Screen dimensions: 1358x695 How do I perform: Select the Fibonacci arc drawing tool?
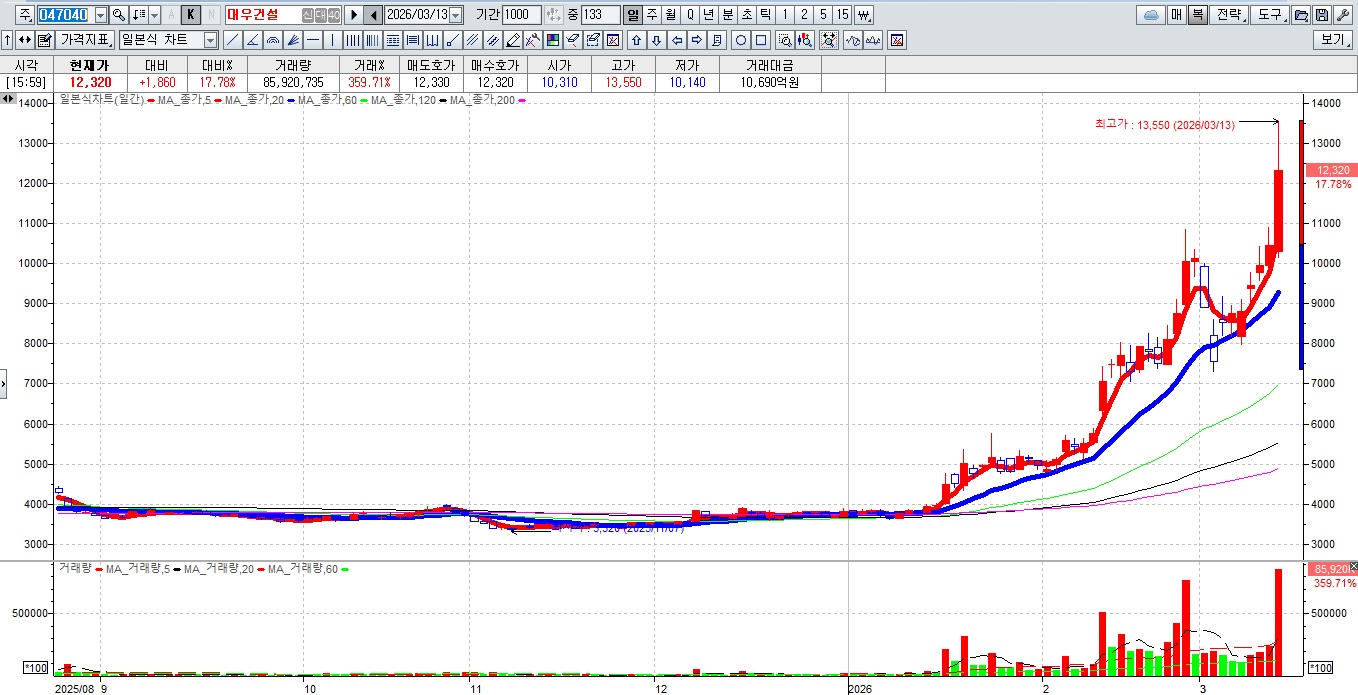point(272,40)
